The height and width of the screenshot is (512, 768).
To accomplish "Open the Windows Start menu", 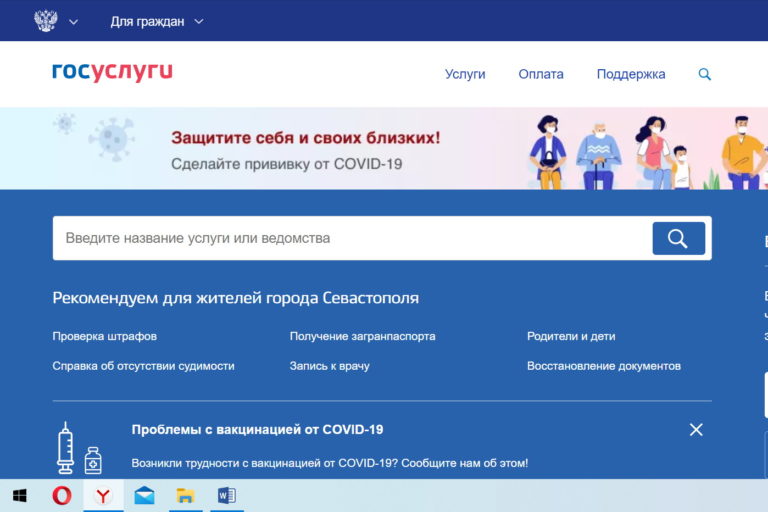I will point(19,495).
